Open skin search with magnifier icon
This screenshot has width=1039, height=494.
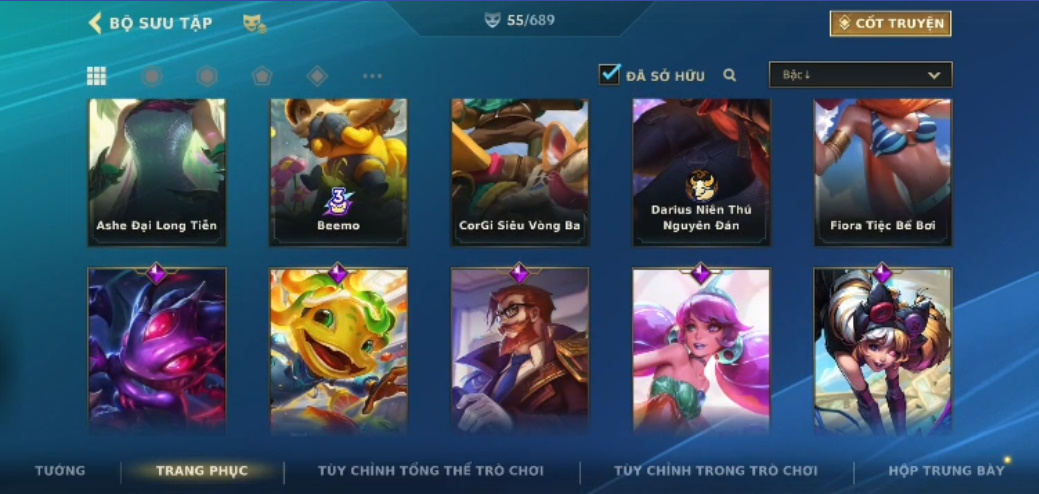[x=730, y=75]
